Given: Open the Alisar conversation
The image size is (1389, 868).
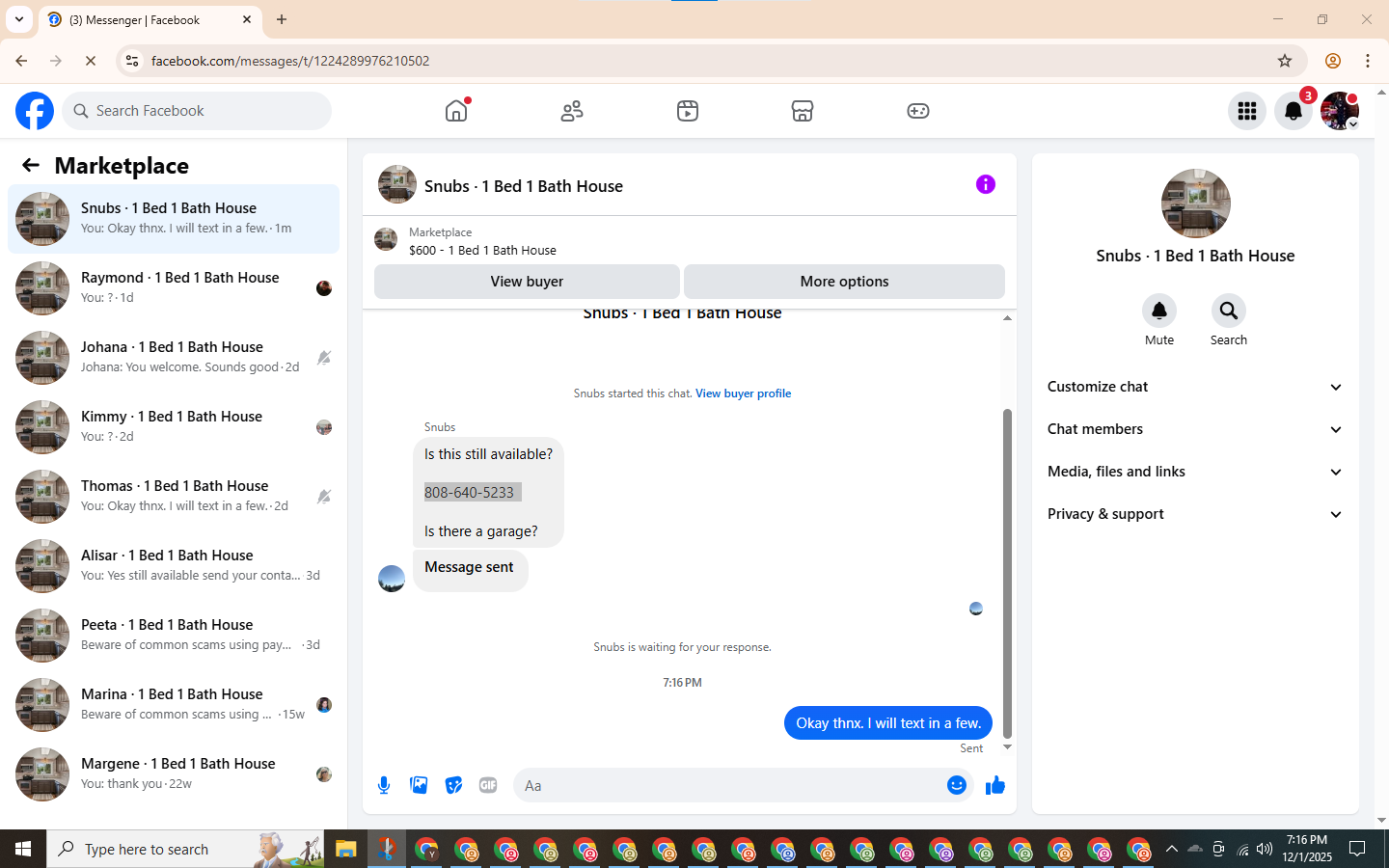Looking at the screenshot, I should point(174,566).
